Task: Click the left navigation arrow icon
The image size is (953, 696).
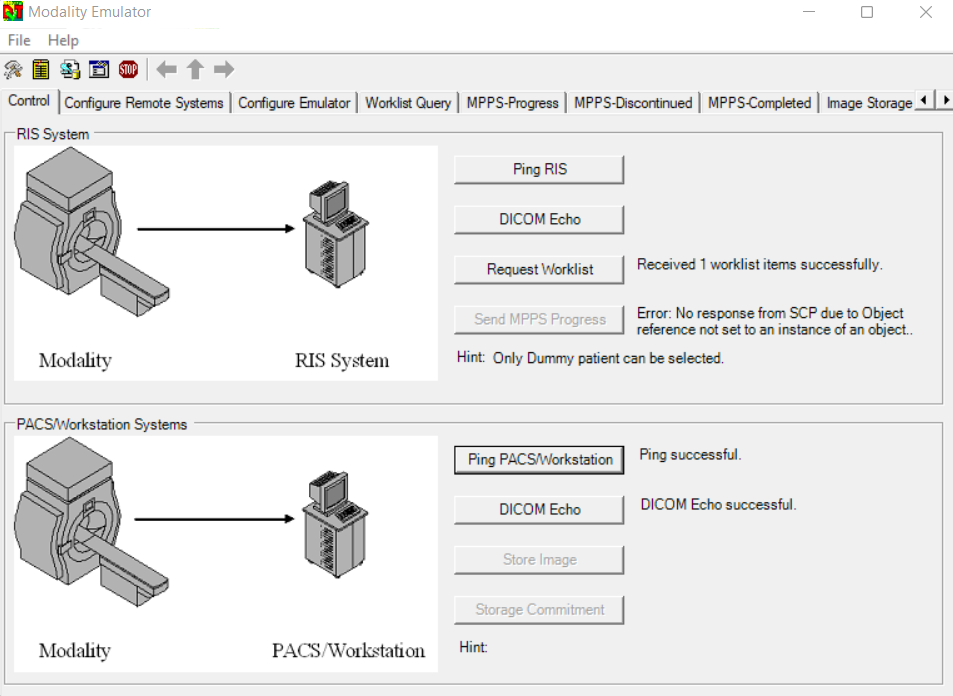Action: click(x=166, y=69)
